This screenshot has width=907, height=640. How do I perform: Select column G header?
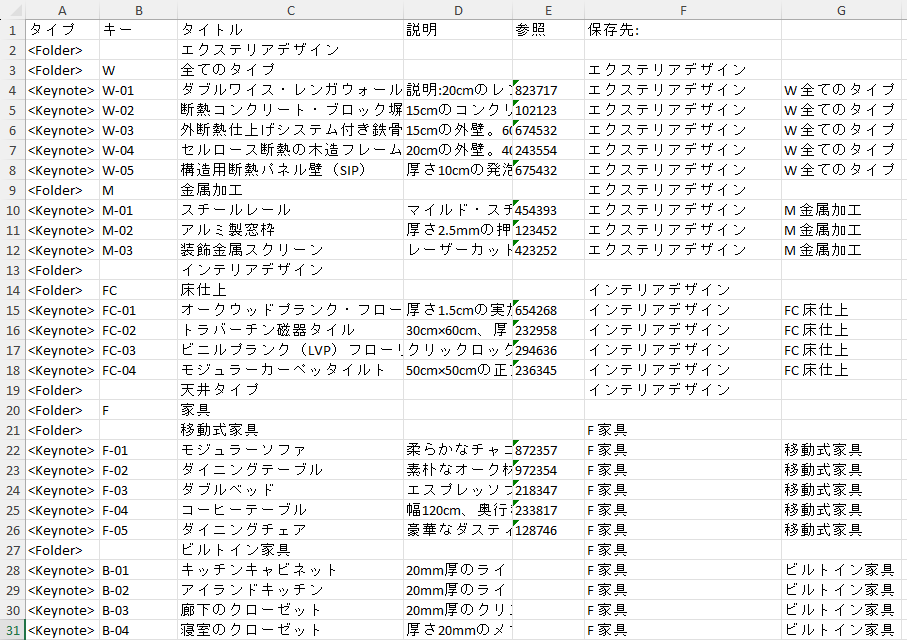[x=840, y=10]
